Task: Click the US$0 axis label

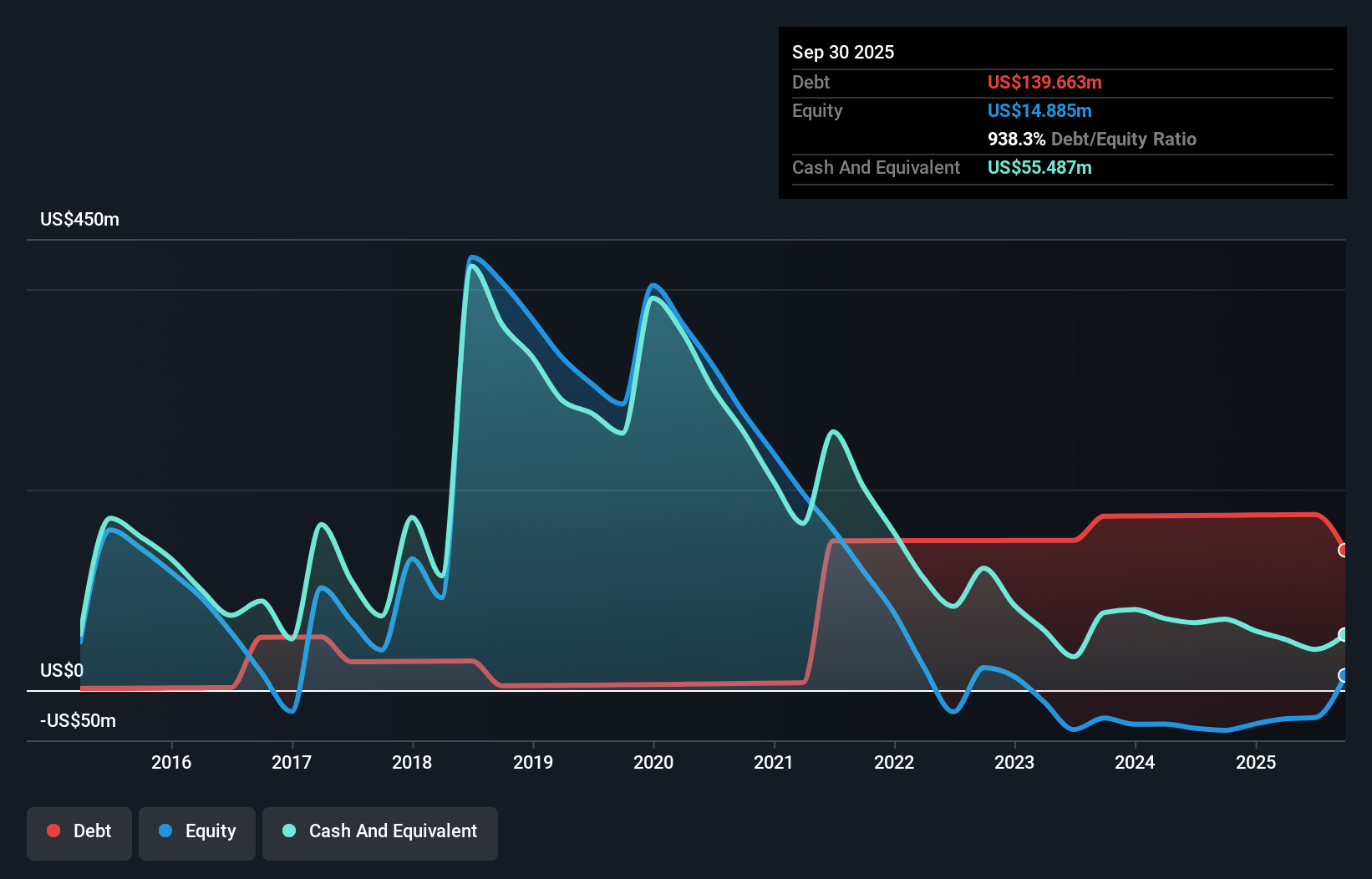Action: click(62, 671)
